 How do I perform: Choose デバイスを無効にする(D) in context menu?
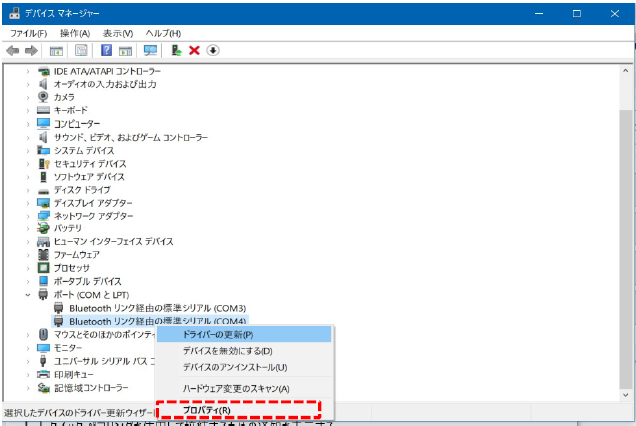[x=244, y=351]
